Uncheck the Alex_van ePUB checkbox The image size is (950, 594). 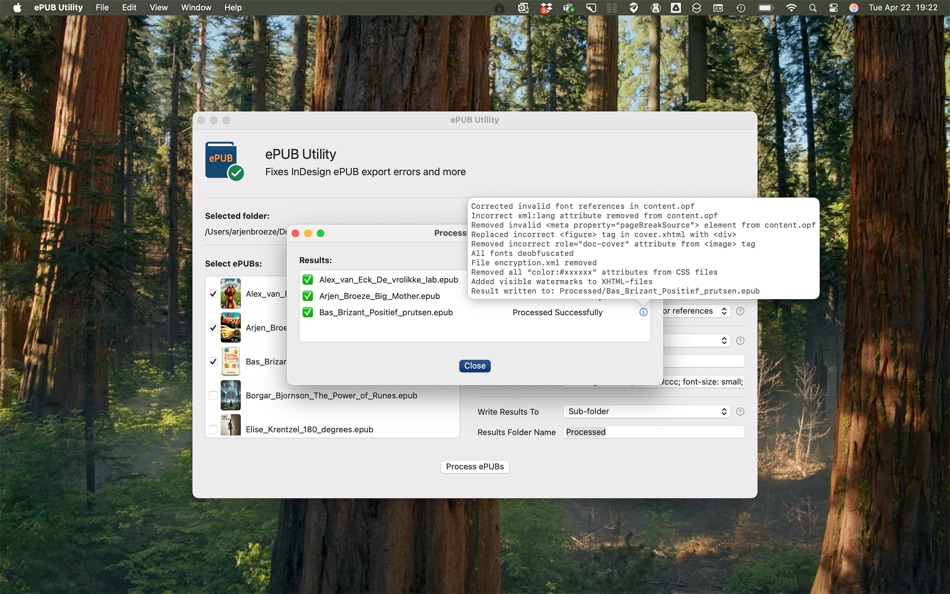(213, 294)
